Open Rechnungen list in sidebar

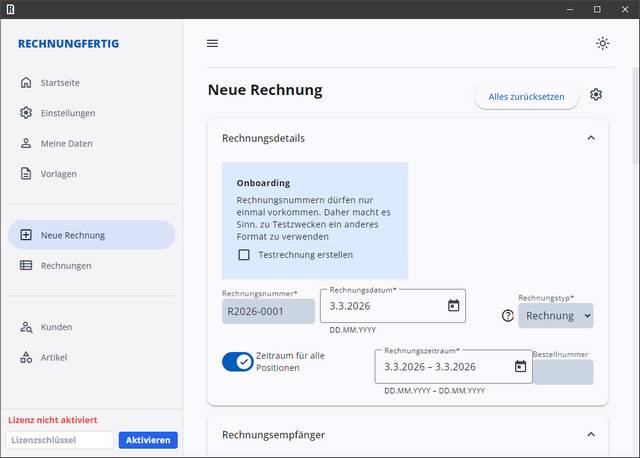(x=66, y=265)
